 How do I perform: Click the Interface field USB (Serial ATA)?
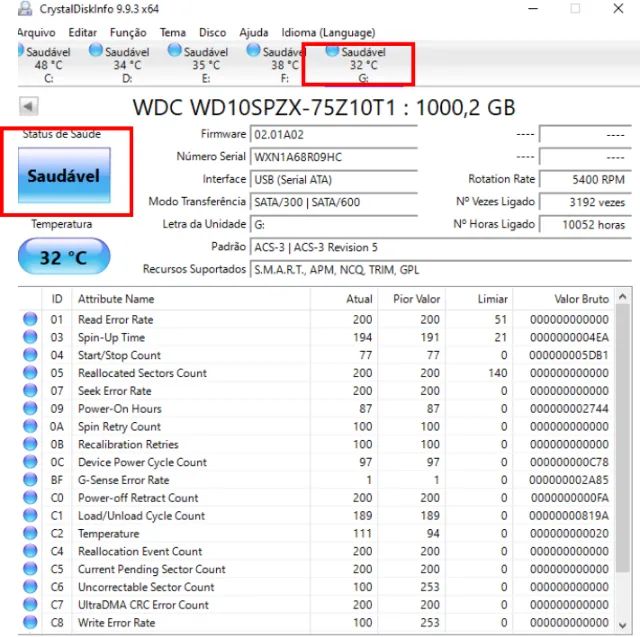[x=333, y=179]
